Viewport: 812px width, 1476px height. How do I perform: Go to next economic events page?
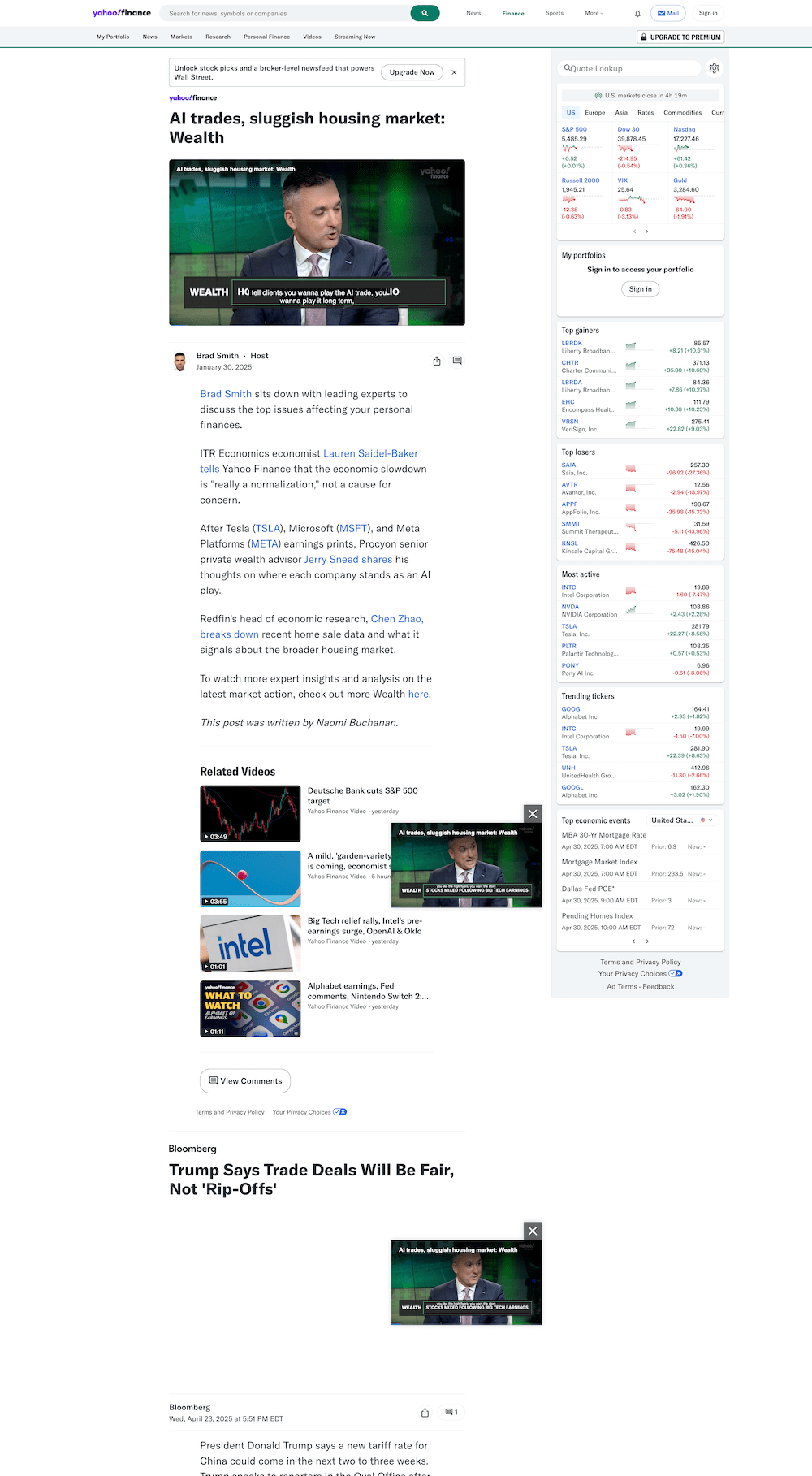[x=647, y=941]
